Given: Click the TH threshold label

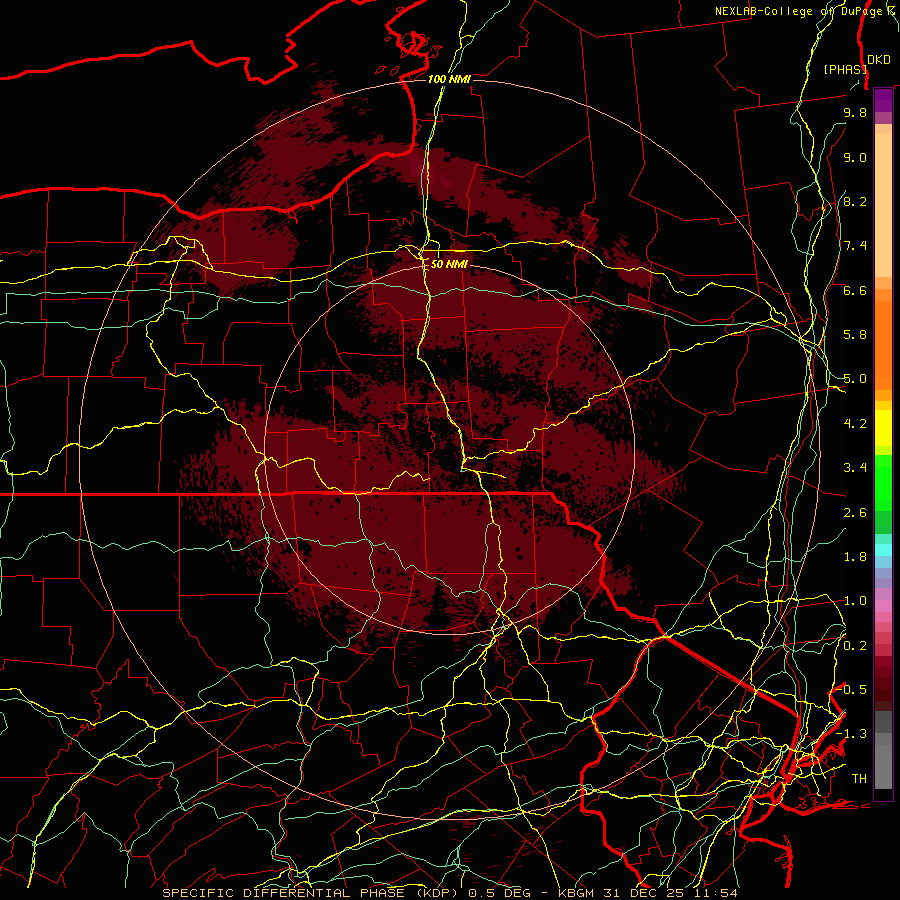Looking at the screenshot, I should point(859,779).
